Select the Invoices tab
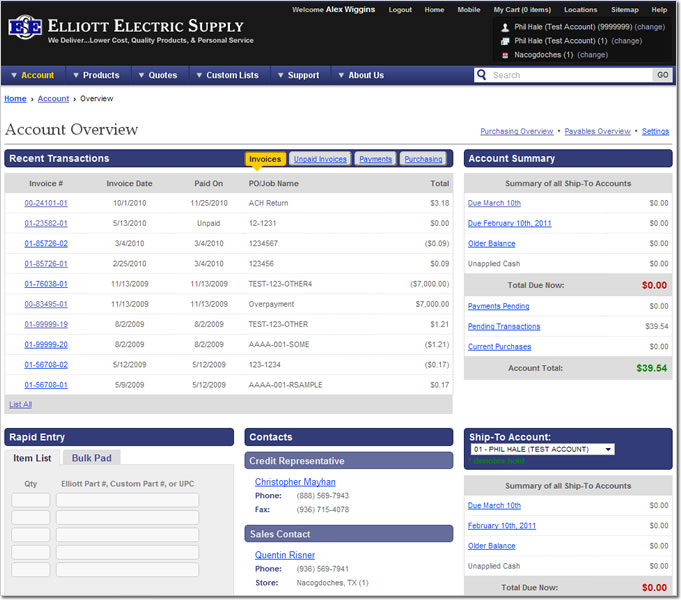 tap(265, 159)
